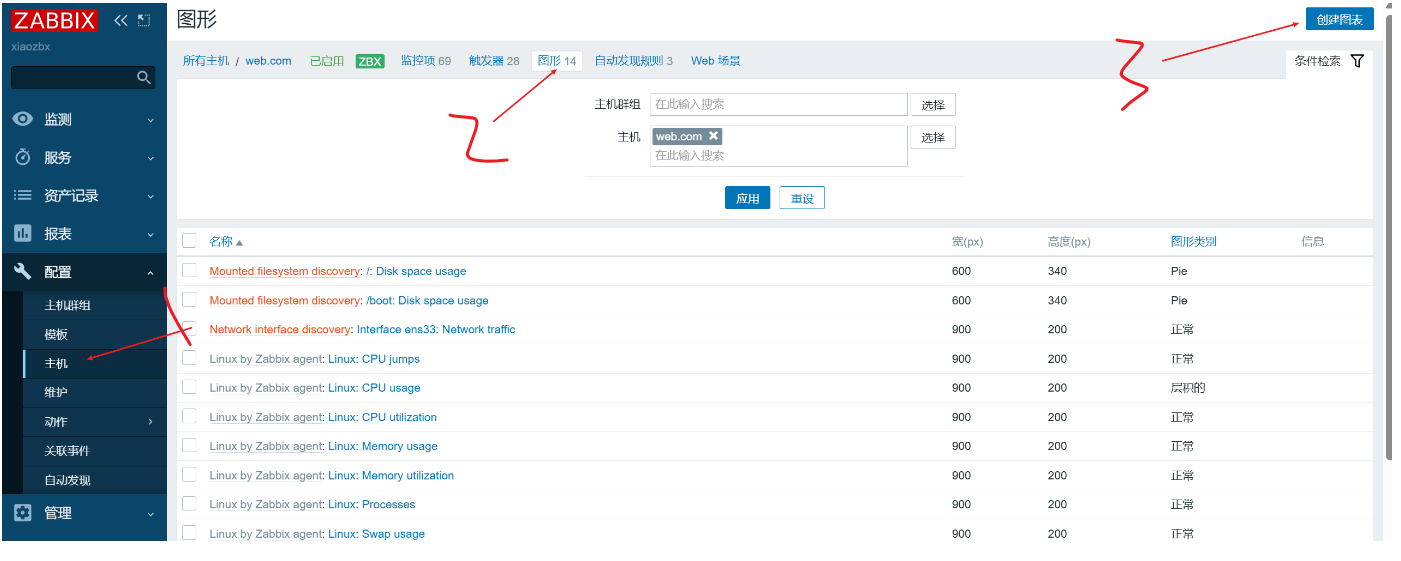1401x561 pixels.
Task: Check the 'Linux: Memory usage' row checkbox
Action: pyautogui.click(x=189, y=445)
